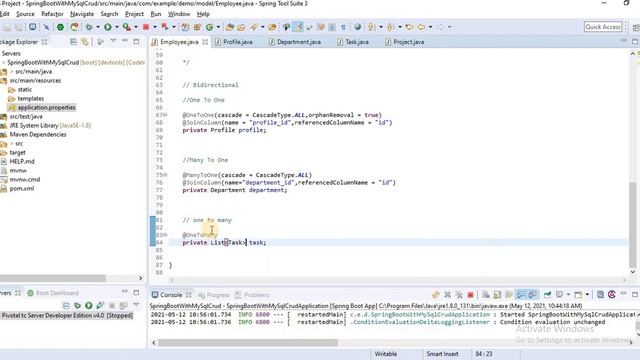The height and width of the screenshot is (360, 640).
Task: Click the Back navigation arrow in toolbar
Action: click(421, 27)
